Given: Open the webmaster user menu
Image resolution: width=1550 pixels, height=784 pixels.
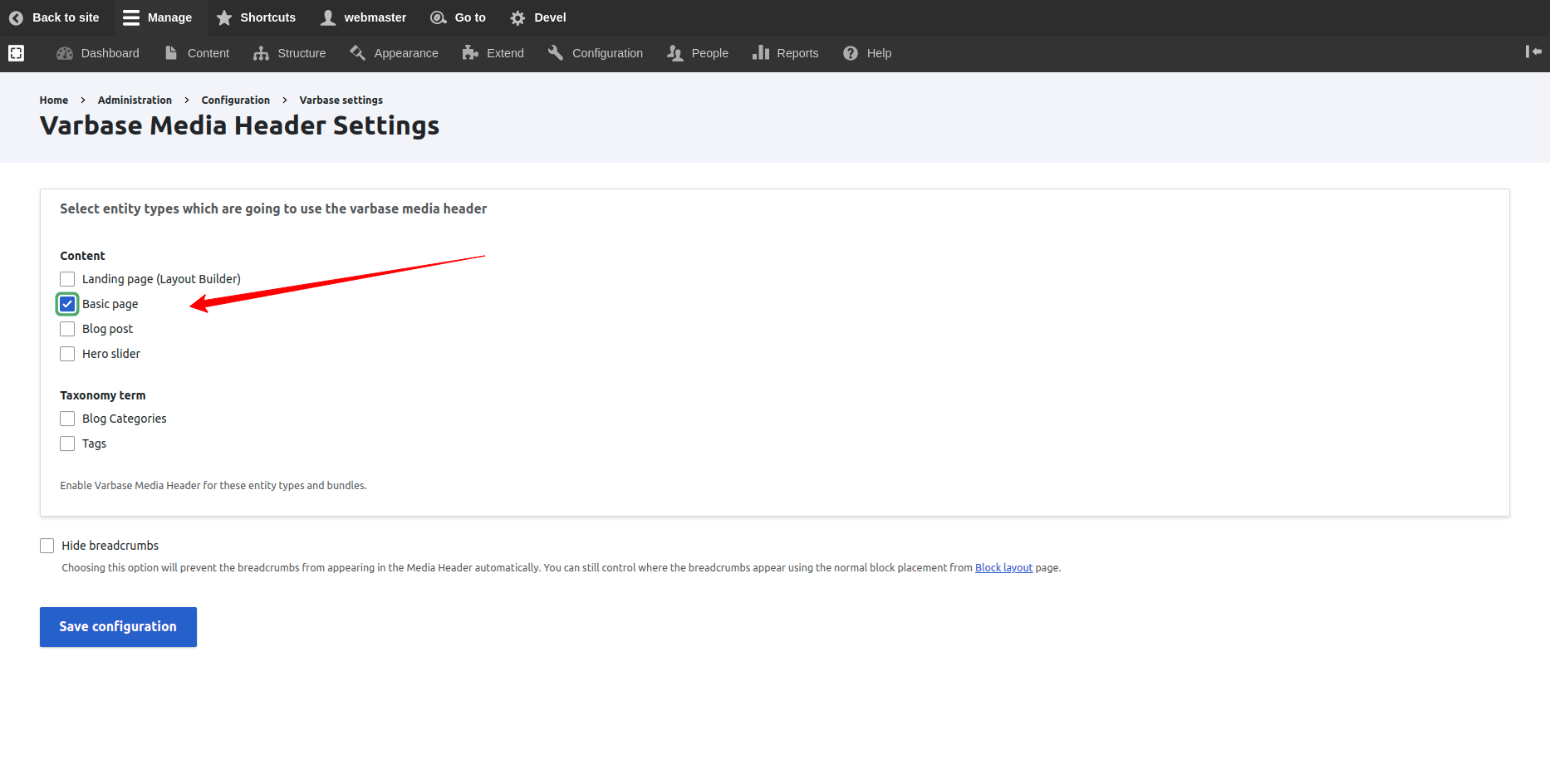Looking at the screenshot, I should point(364,17).
